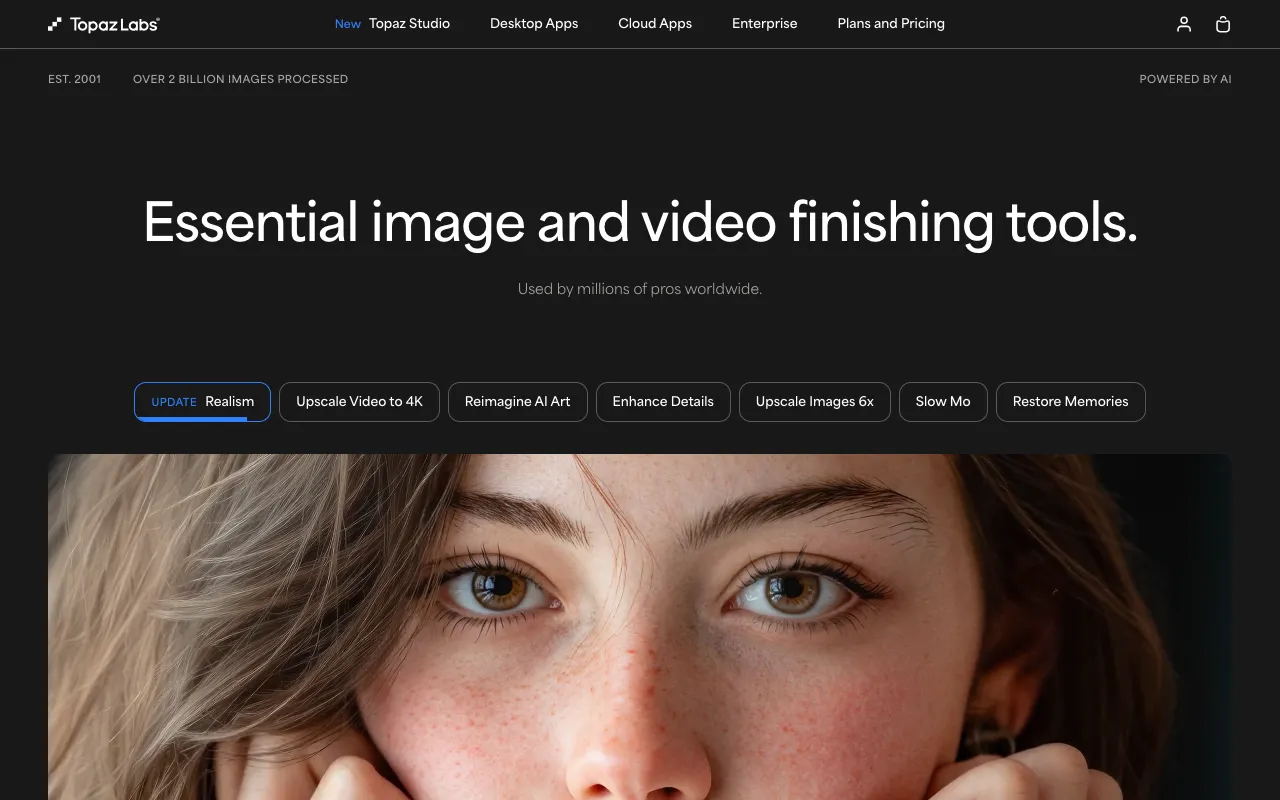Open the Topaz Studio menu item

(x=409, y=23)
